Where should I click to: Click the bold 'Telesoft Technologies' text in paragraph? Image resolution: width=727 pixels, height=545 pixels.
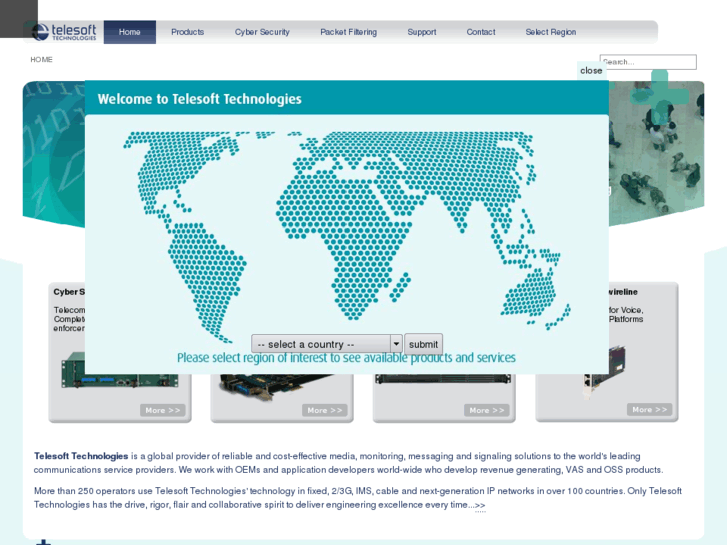pos(81,456)
